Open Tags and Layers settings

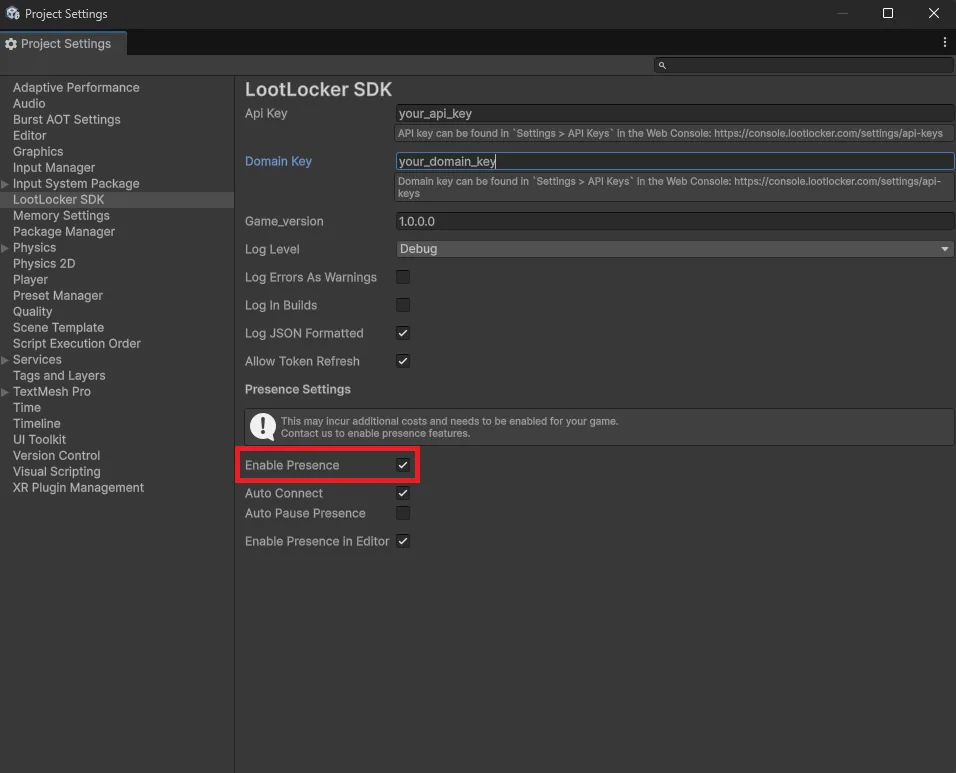pos(59,376)
